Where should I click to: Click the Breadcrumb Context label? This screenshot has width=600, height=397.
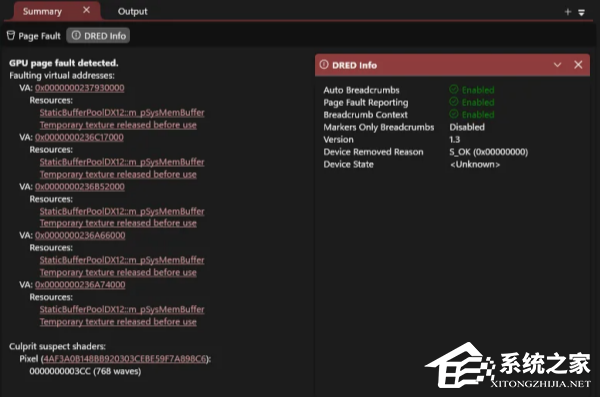pyautogui.click(x=365, y=115)
